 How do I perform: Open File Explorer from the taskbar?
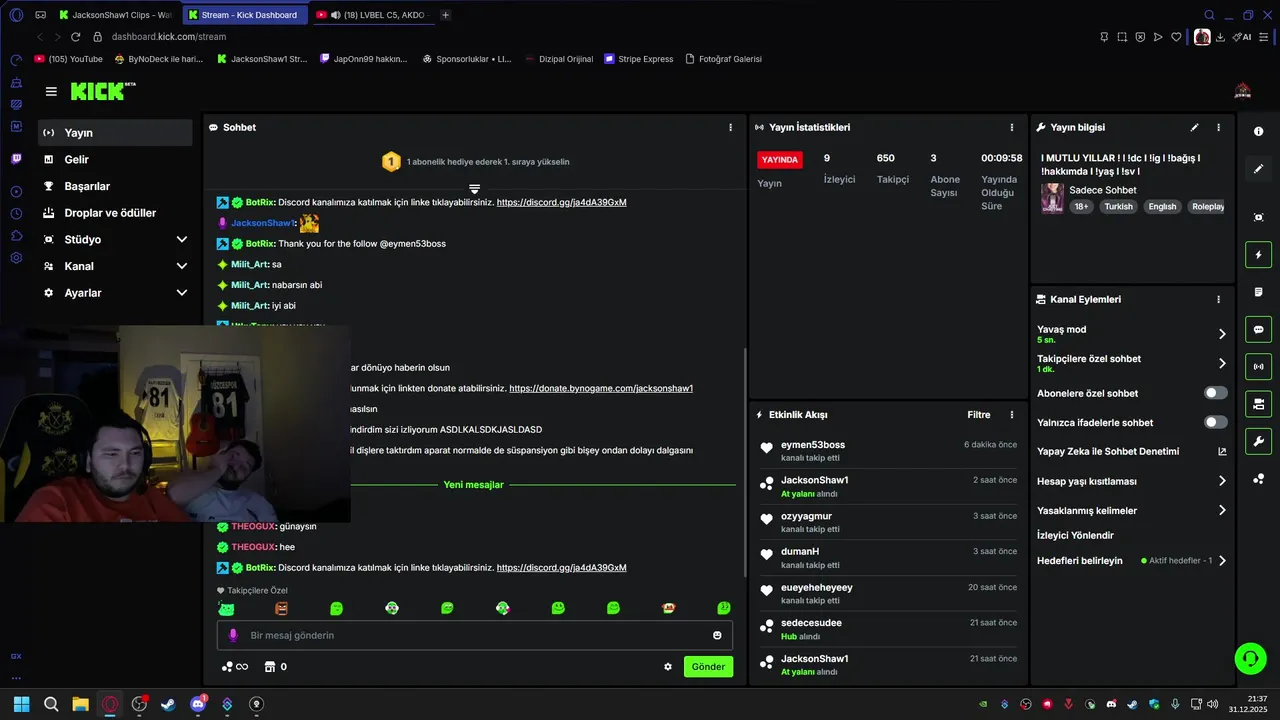pos(80,704)
